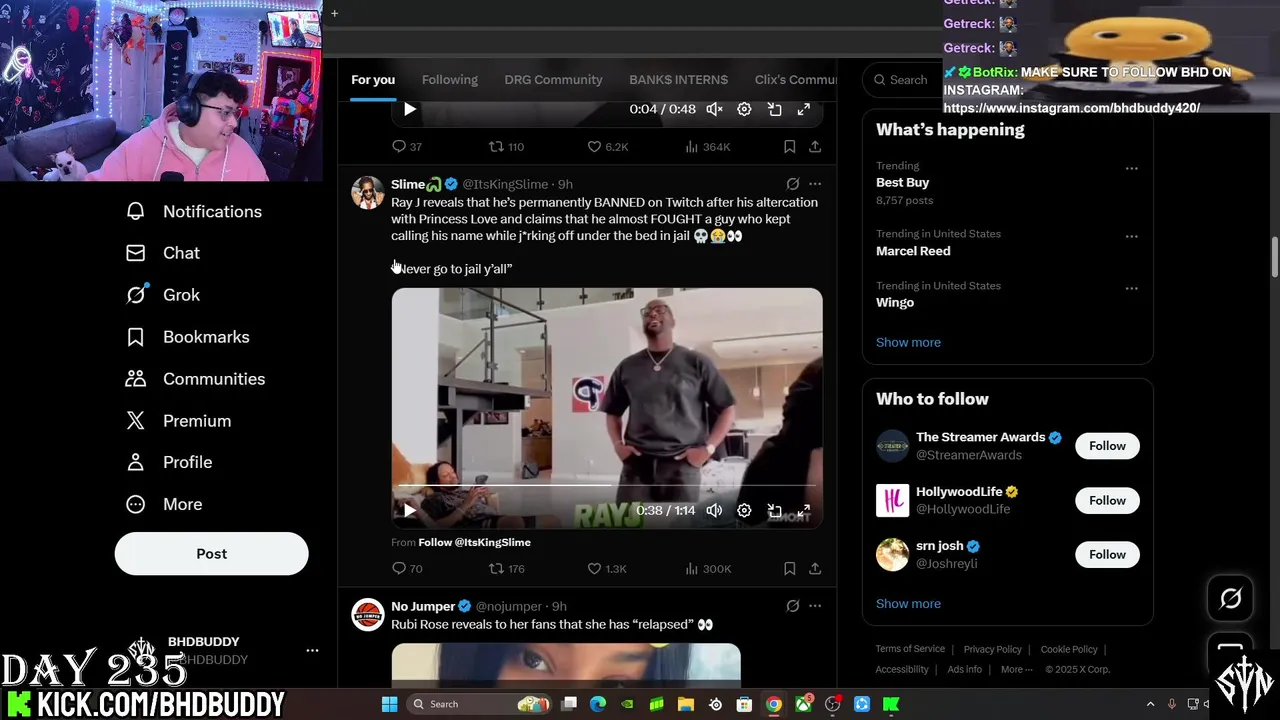Follow HollywoodLife account
Viewport: 1280px width, 720px height.
(1107, 500)
